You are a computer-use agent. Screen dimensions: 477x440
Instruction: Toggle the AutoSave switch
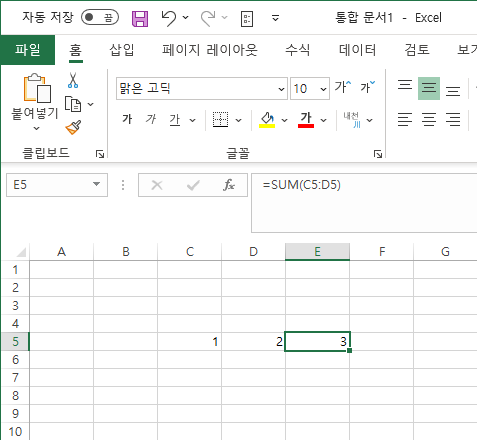[100, 17]
